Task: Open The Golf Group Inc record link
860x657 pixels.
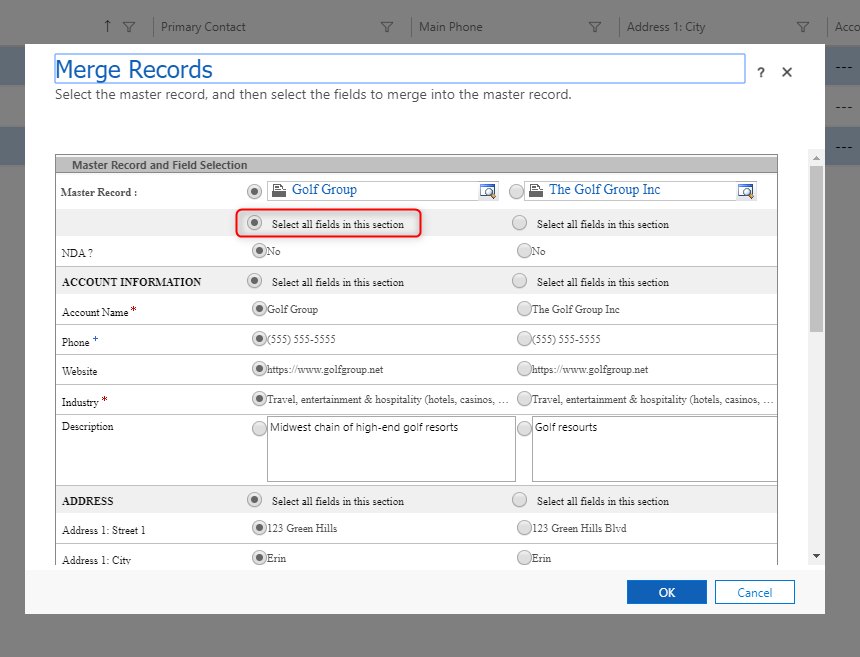Action: (x=604, y=189)
